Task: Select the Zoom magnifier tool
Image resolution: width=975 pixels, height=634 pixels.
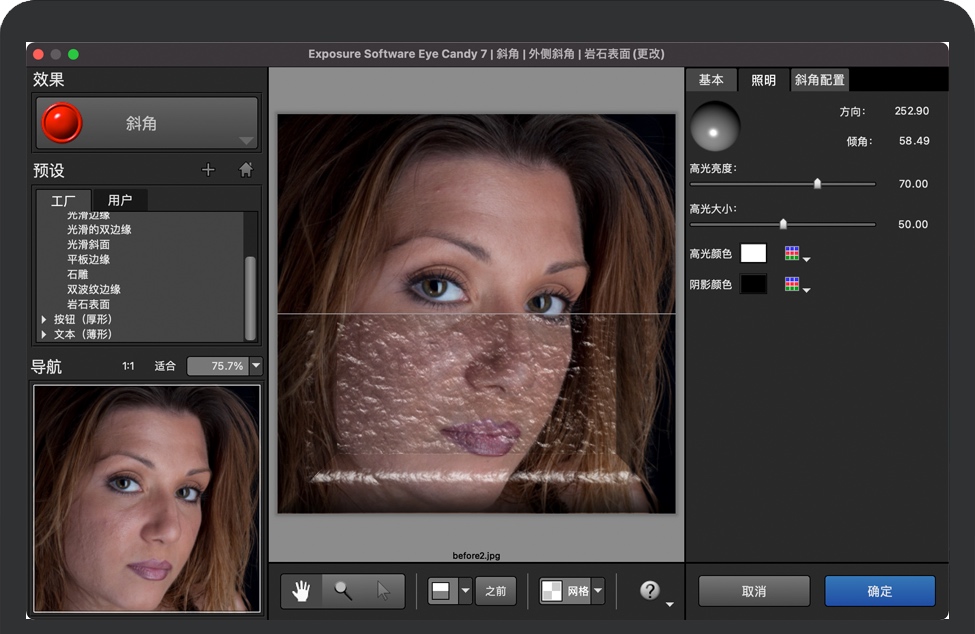Action: [x=343, y=591]
